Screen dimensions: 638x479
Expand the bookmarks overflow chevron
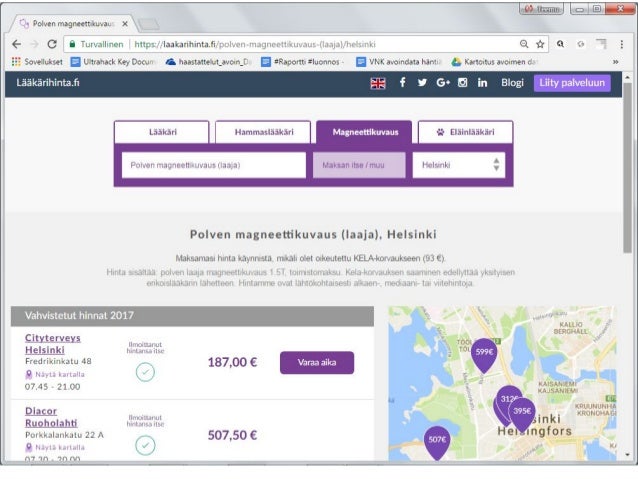(x=616, y=62)
